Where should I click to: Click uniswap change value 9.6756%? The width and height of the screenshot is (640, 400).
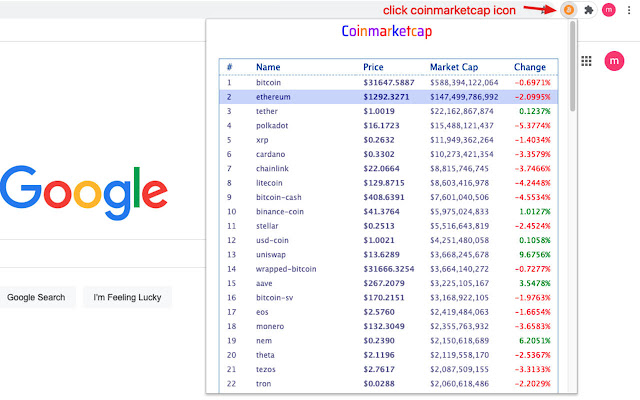pos(535,255)
